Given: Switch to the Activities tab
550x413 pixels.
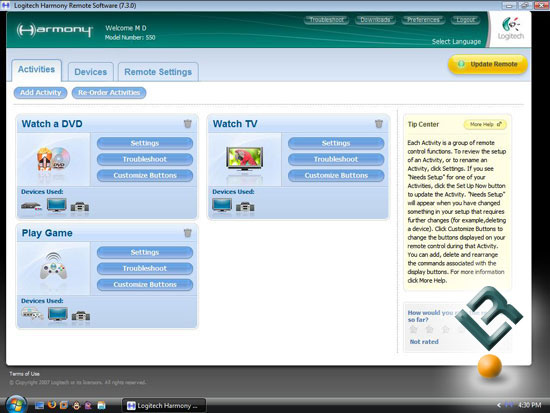Looking at the screenshot, I should pyautogui.click(x=36, y=70).
